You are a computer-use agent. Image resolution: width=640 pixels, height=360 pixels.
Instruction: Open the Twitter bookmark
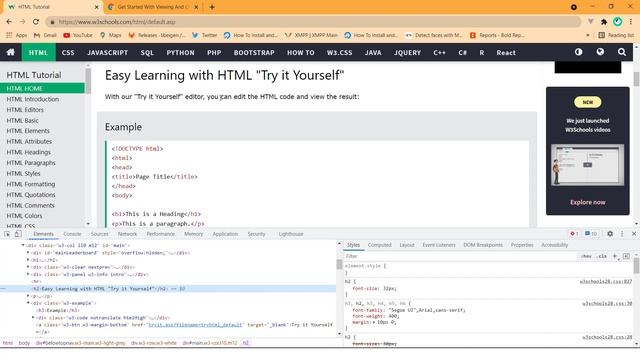(x=204, y=36)
